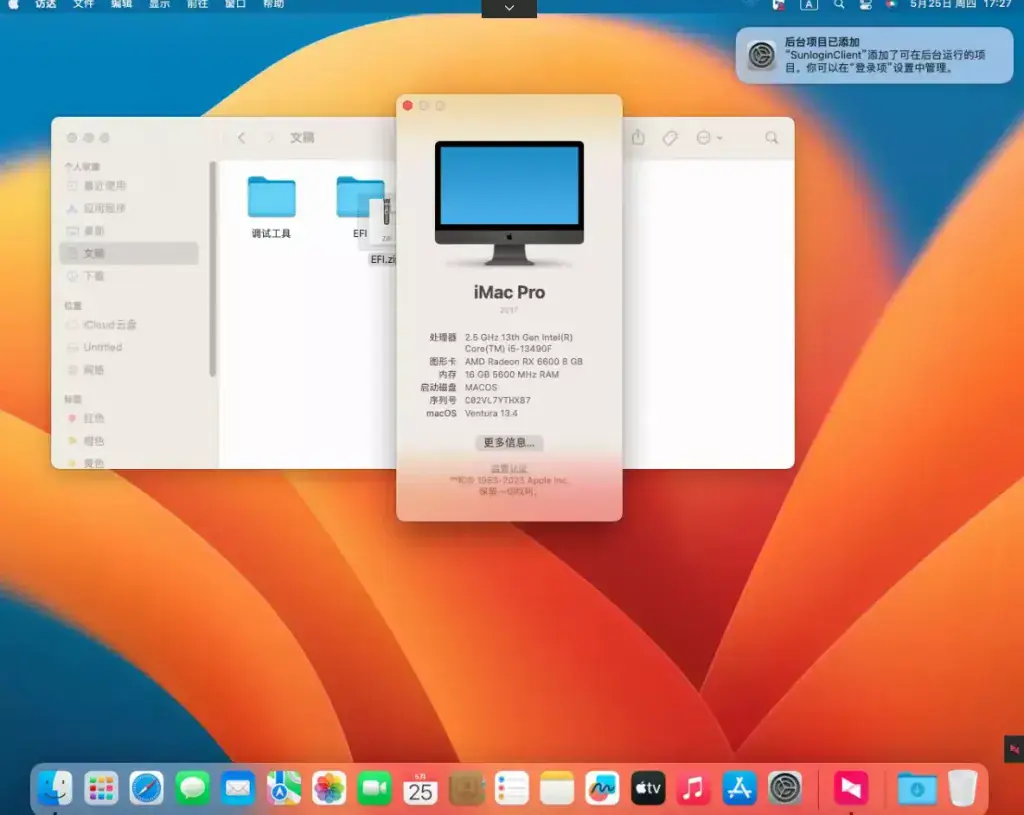Select Untitled volume in Finder sidebar
The image size is (1024, 815).
[x=129, y=347]
